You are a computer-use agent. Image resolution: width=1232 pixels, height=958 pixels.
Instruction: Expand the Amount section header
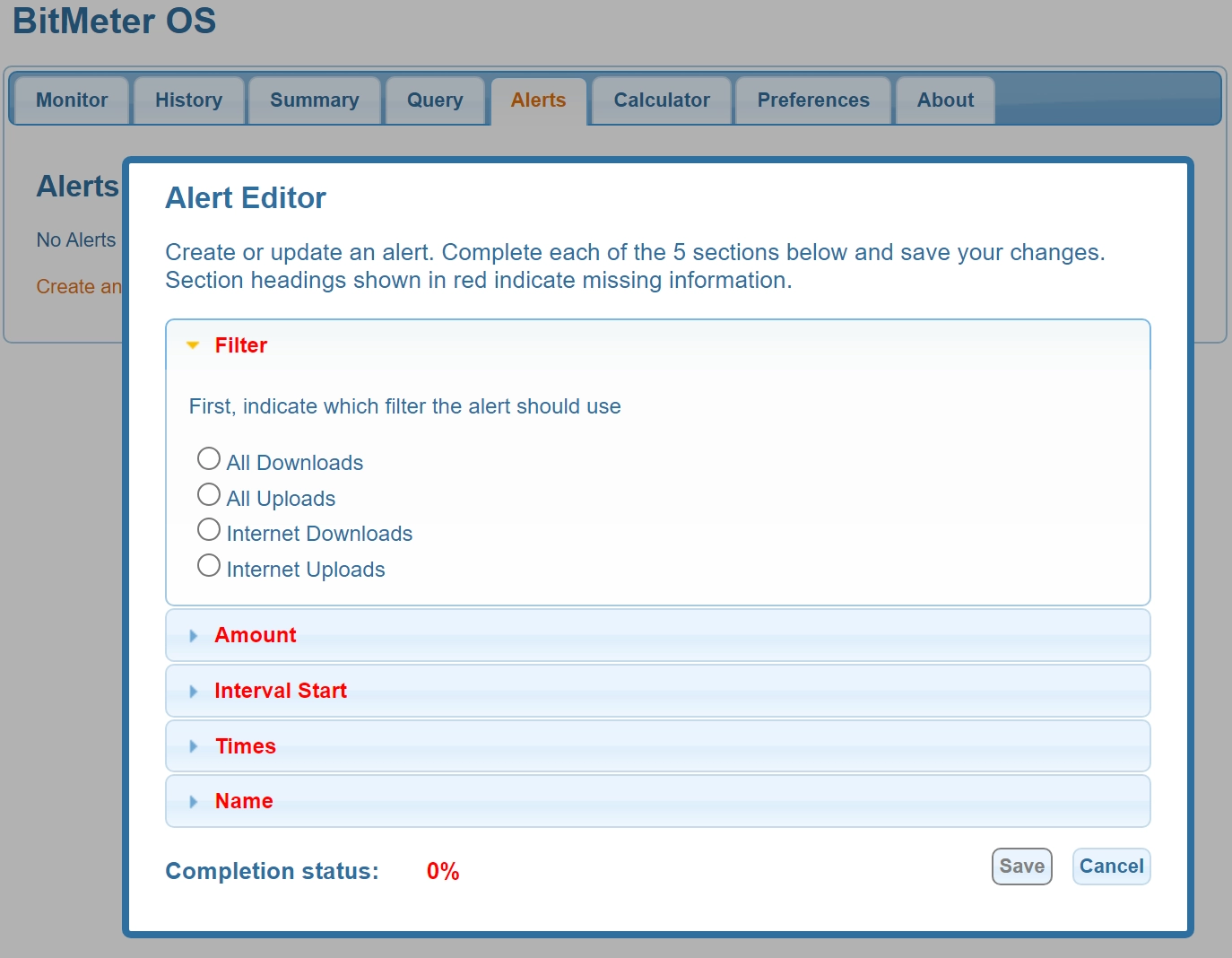point(256,635)
